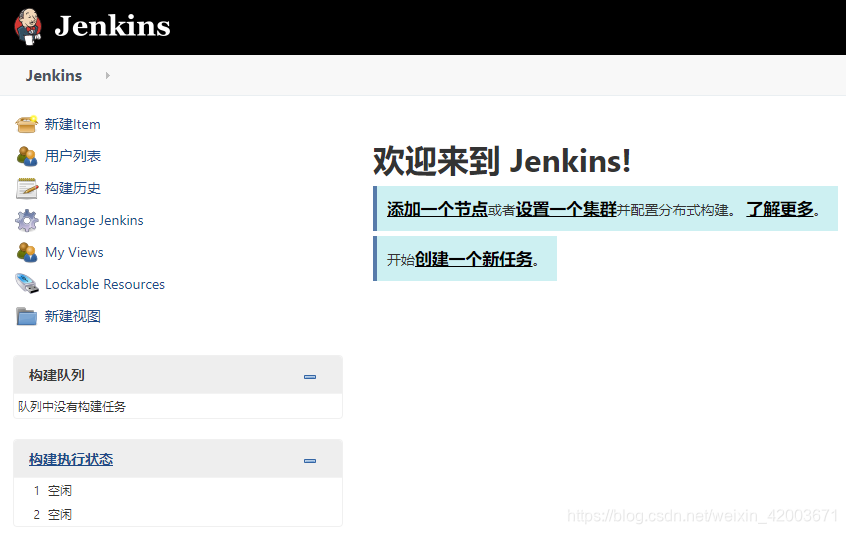Screen dimensions: 846x534
Task: Open Manage Jenkins
Action: click(94, 220)
